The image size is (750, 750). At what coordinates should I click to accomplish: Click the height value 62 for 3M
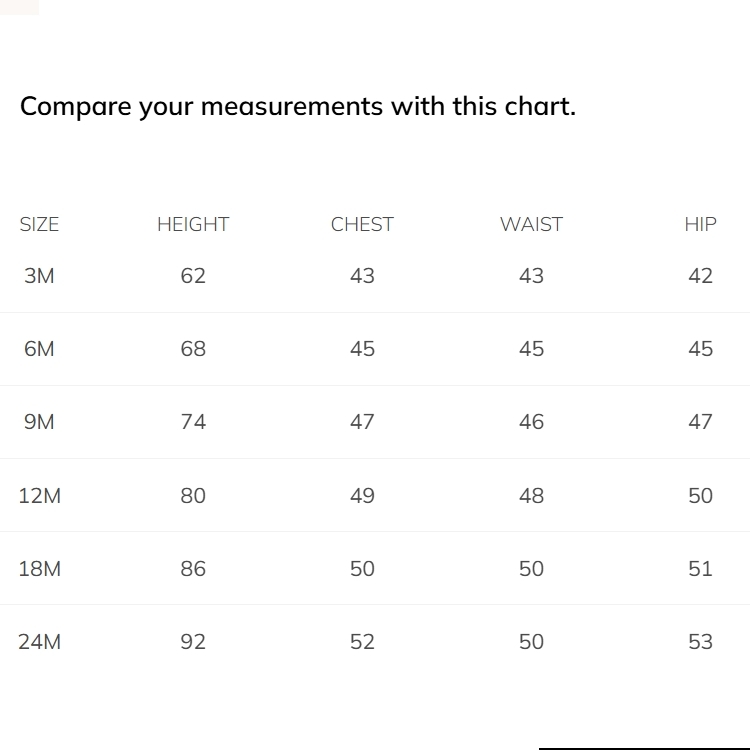193,276
